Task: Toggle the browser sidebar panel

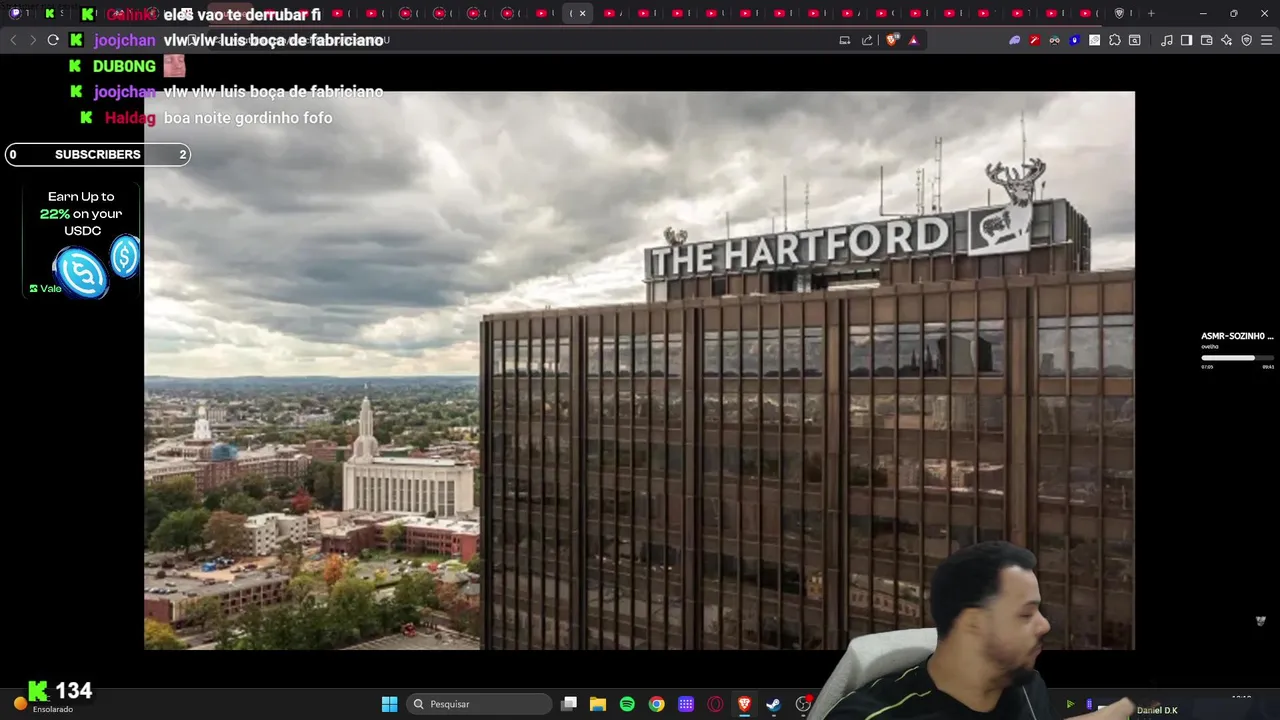Action: click(1186, 40)
